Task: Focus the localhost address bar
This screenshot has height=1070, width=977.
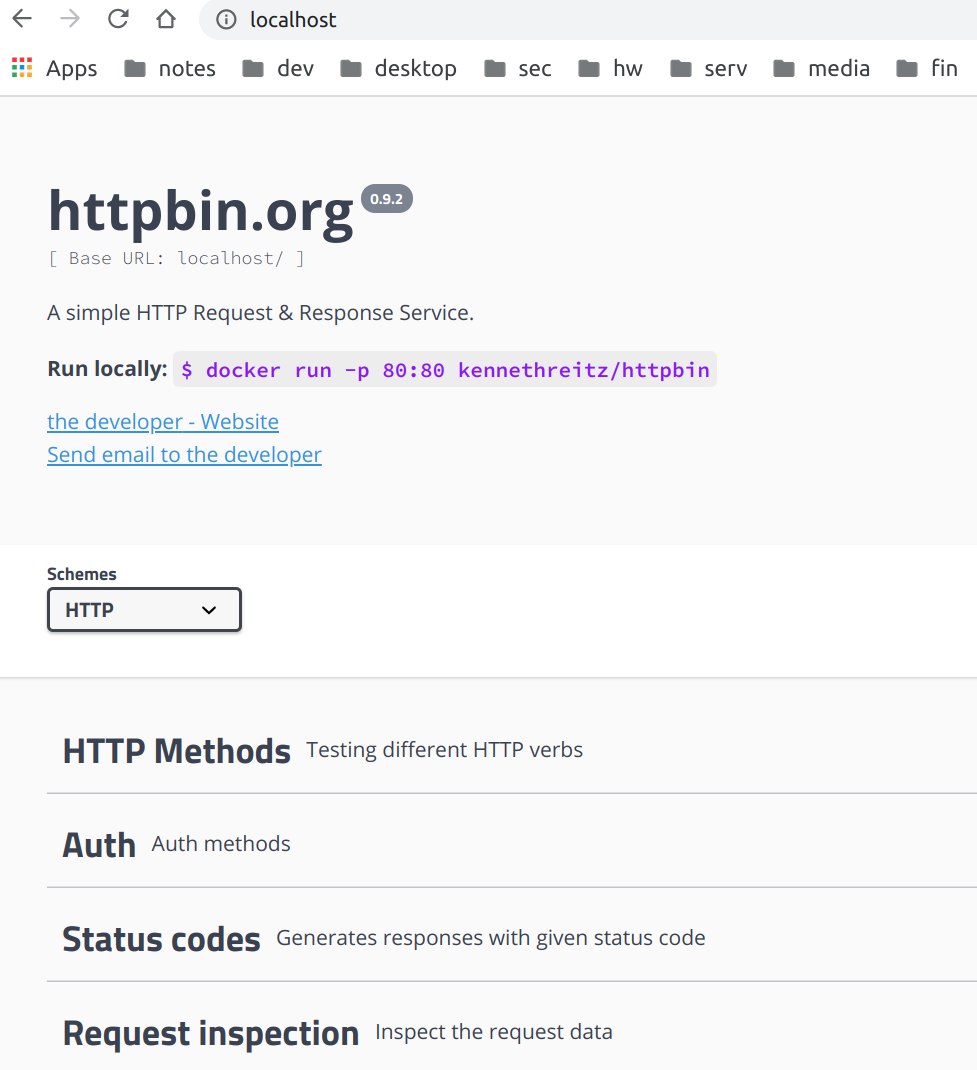Action: pyautogui.click(x=587, y=20)
